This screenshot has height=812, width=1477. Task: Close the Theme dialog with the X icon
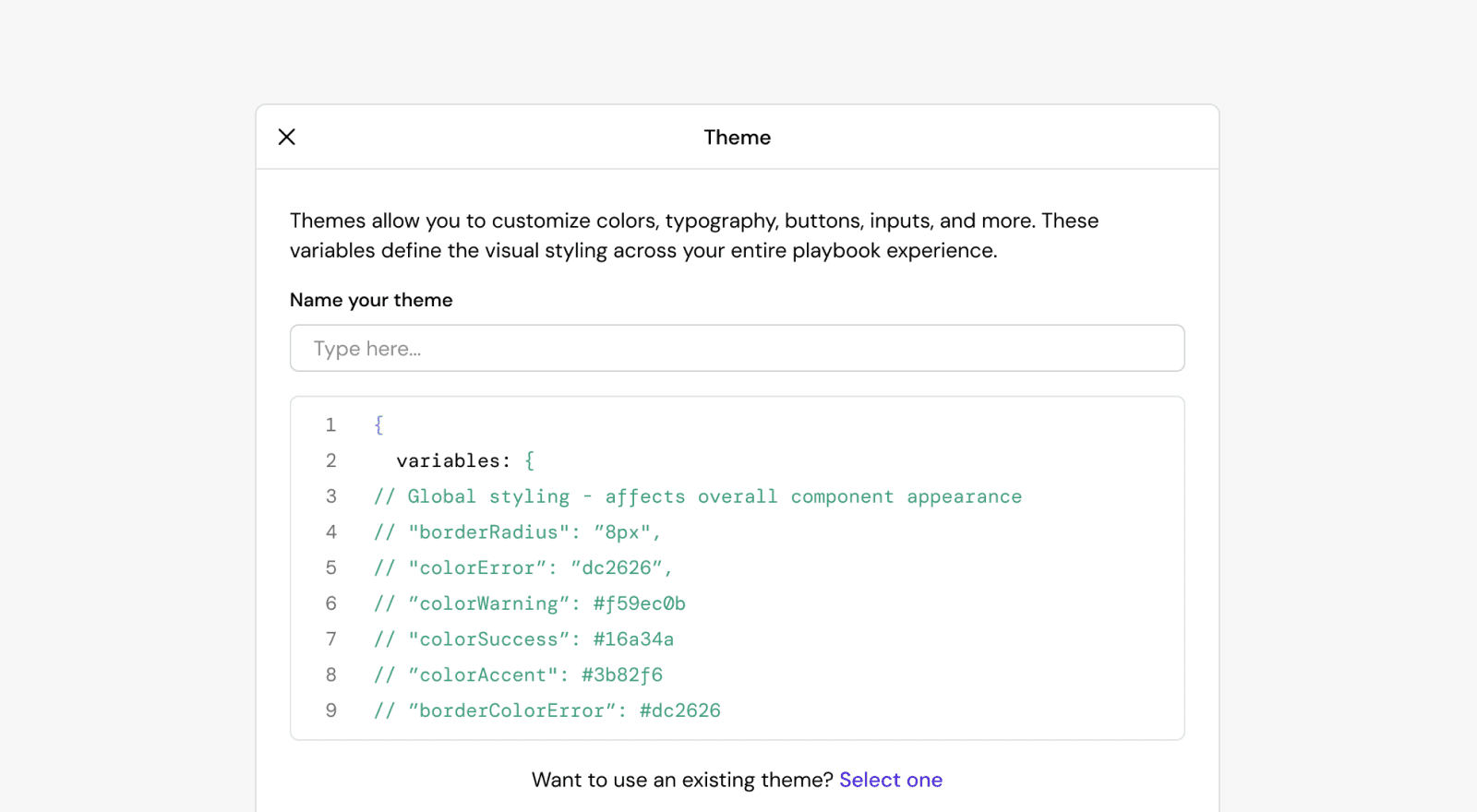[x=287, y=137]
